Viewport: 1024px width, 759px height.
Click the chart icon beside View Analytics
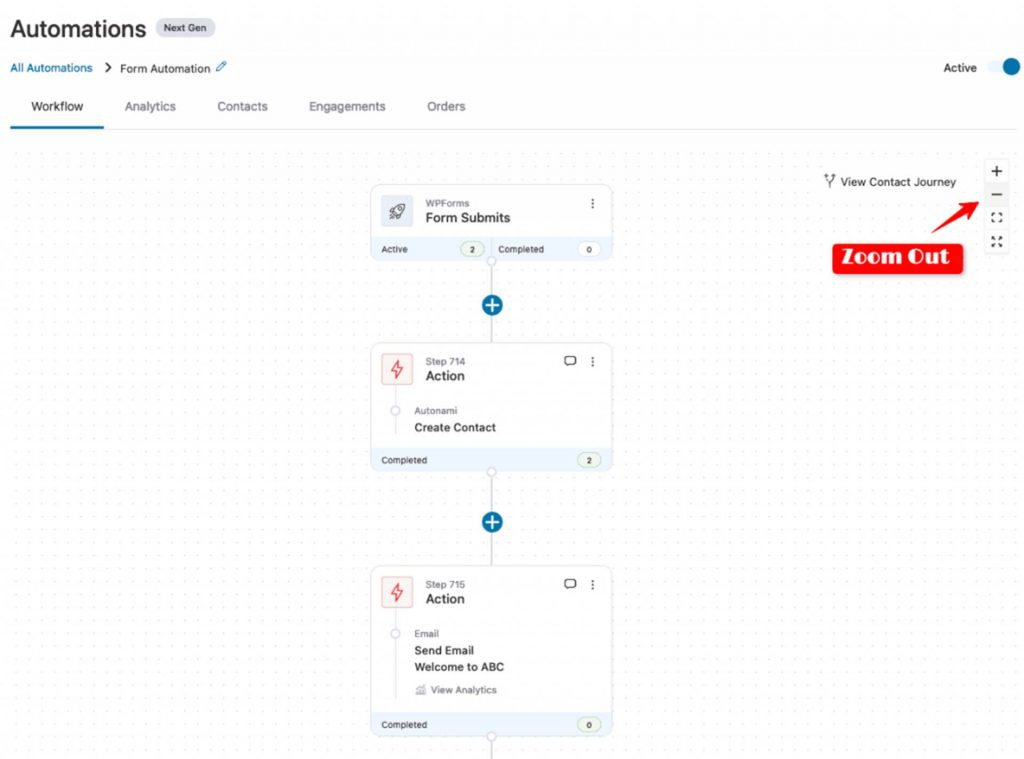(421, 690)
